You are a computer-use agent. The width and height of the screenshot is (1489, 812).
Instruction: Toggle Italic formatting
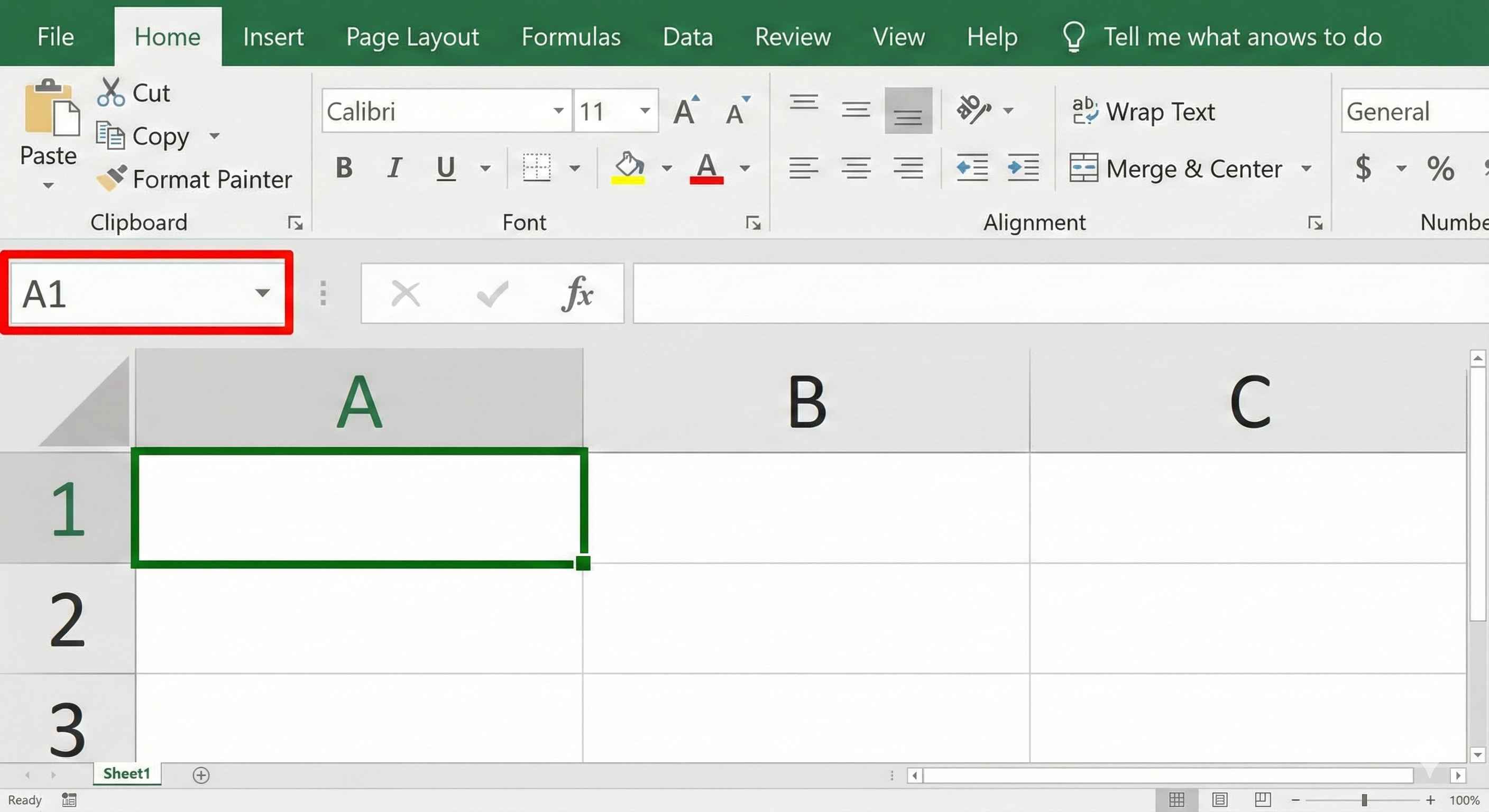coord(394,168)
